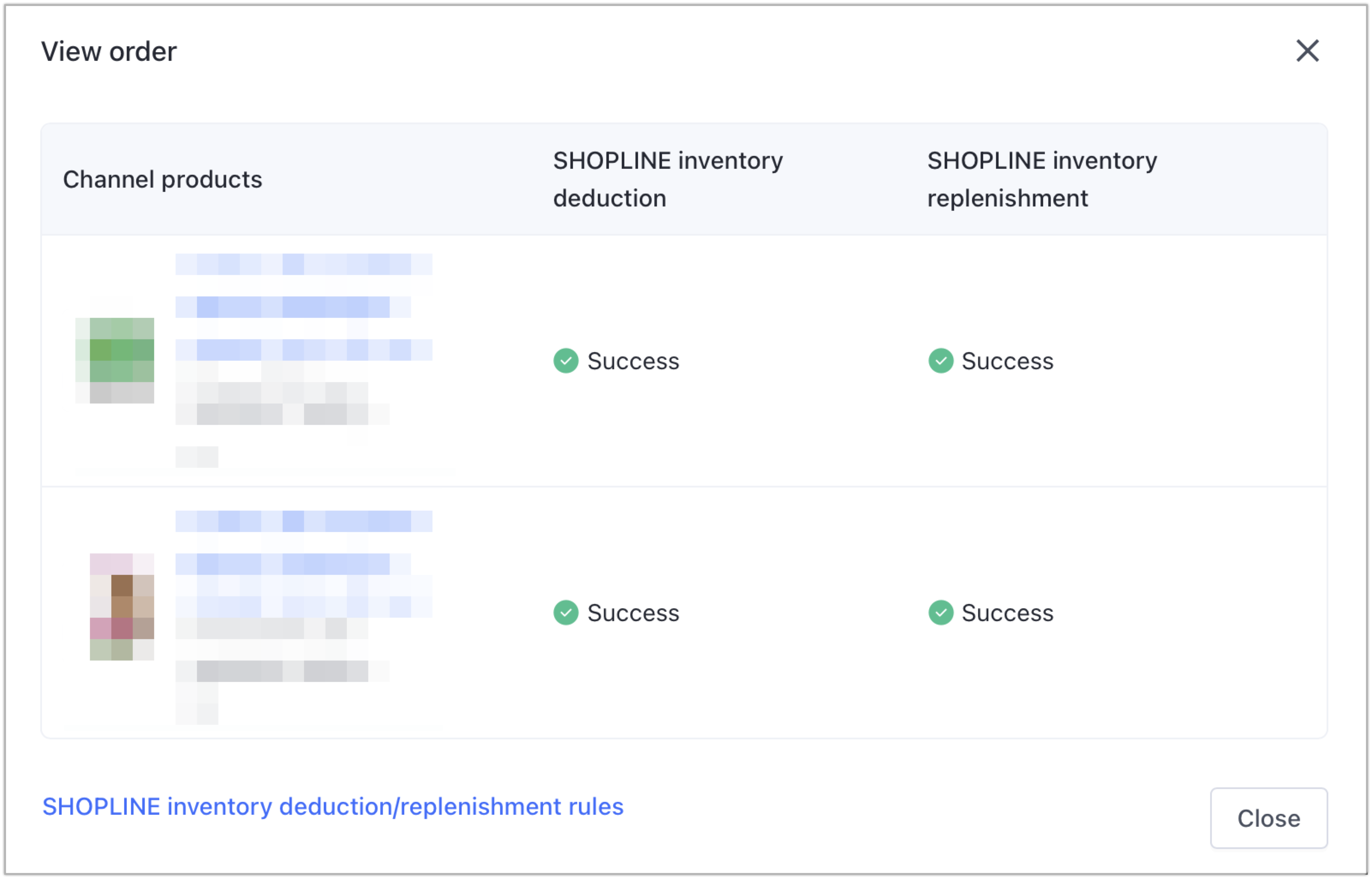The width and height of the screenshot is (1372, 879).
Task: Click first row replenishment success check icon
Action: 941,361
